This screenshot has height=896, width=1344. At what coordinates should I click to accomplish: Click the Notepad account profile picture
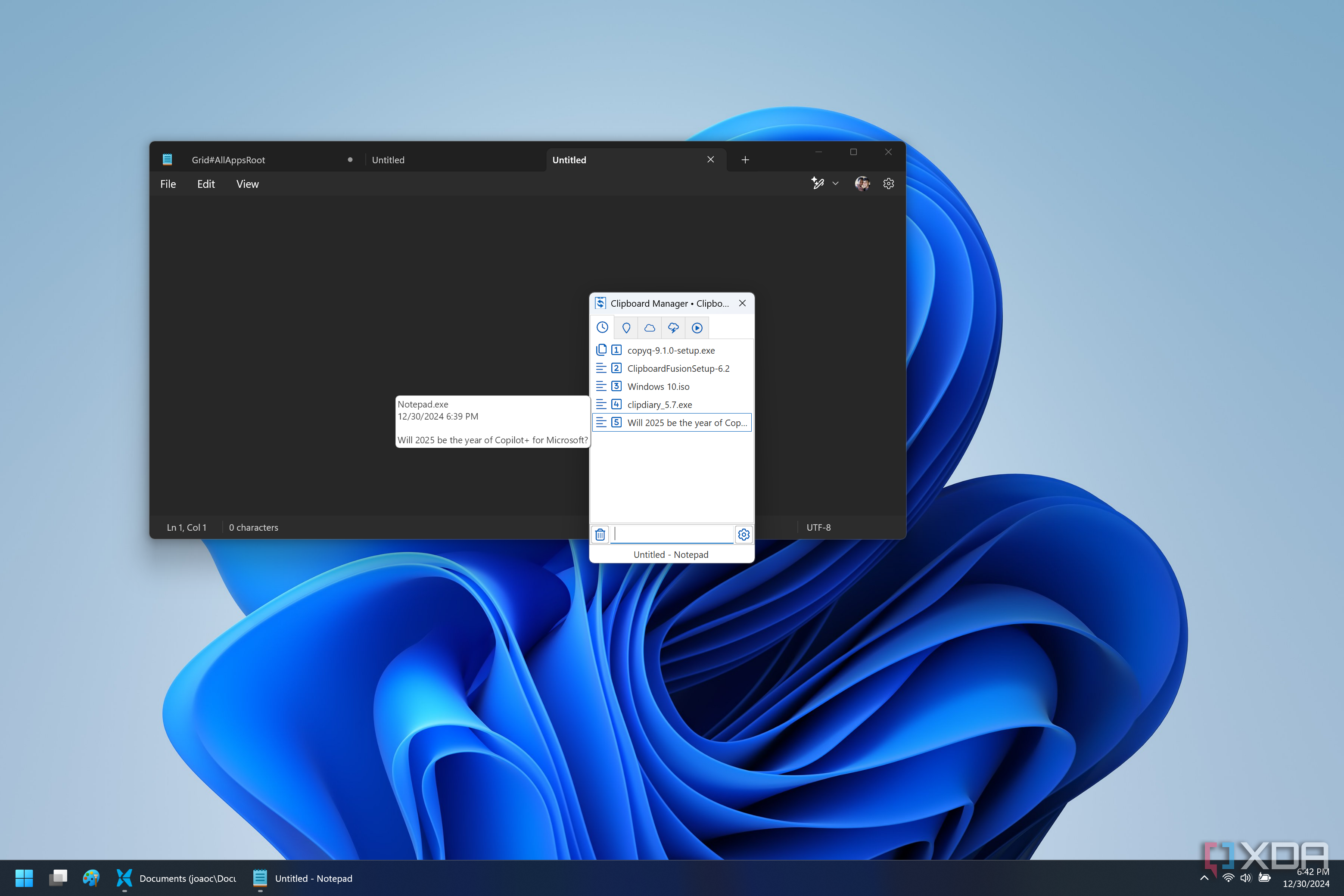pyautogui.click(x=862, y=184)
